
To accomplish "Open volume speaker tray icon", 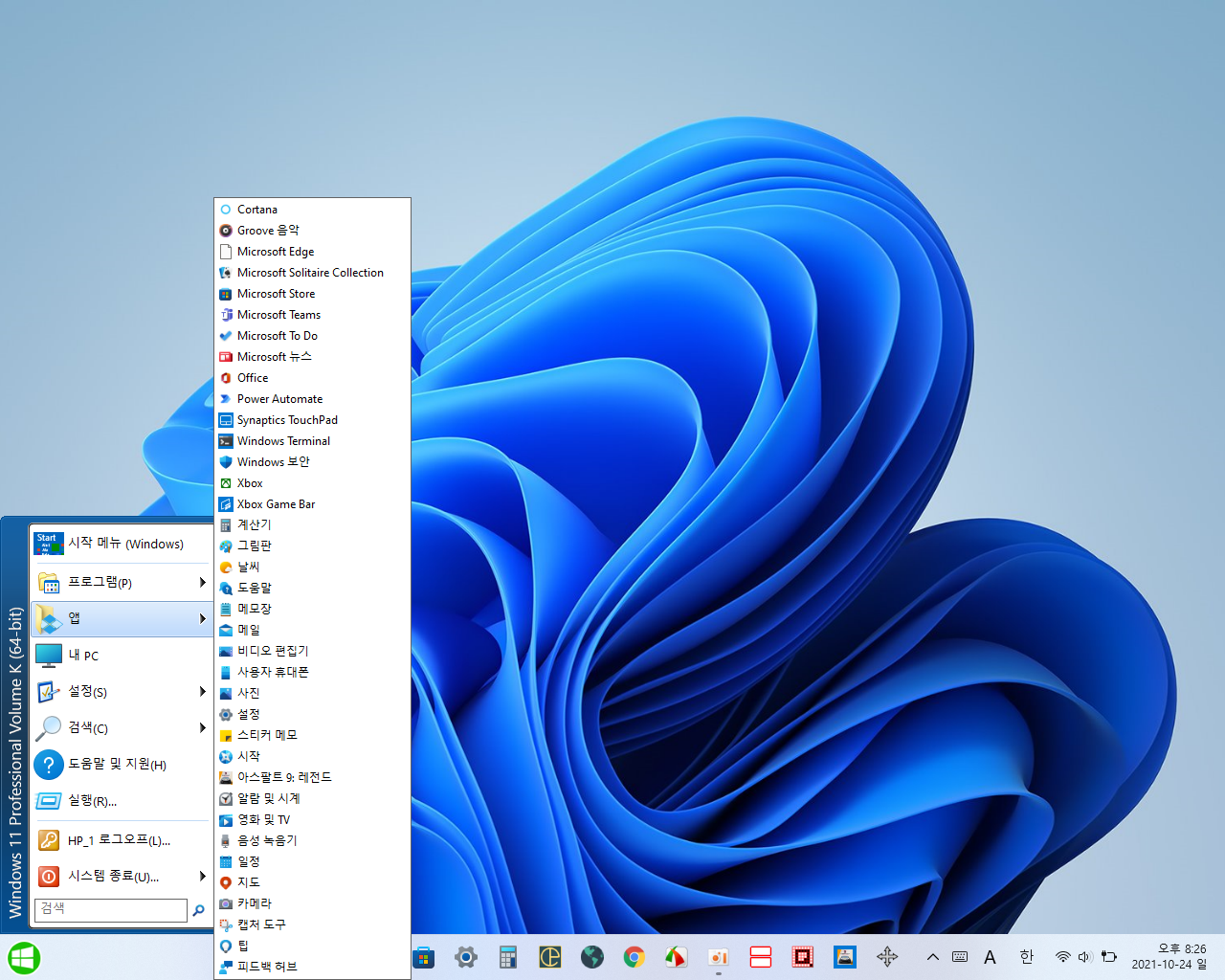I will (x=1085, y=957).
